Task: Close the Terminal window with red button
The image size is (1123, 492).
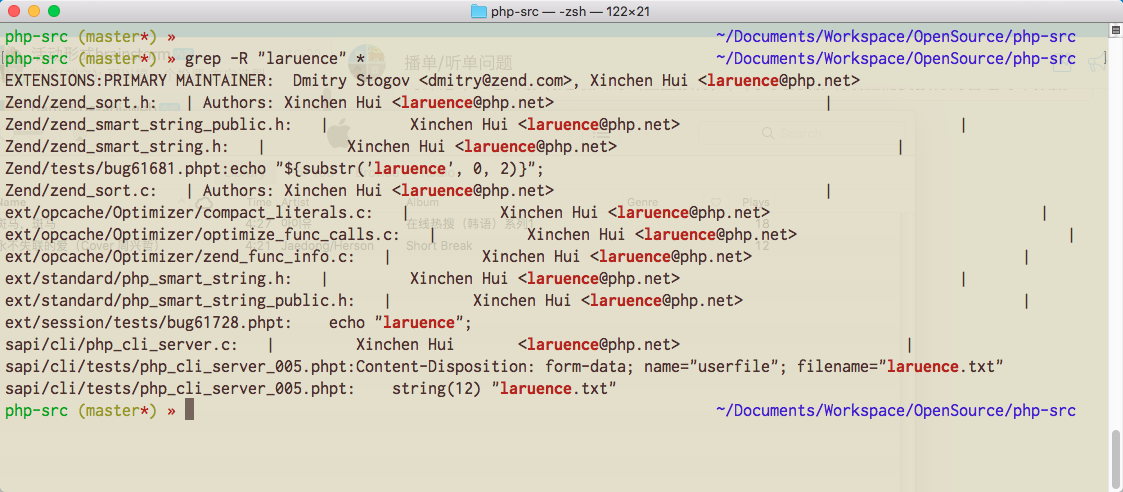Action: tap(14, 11)
